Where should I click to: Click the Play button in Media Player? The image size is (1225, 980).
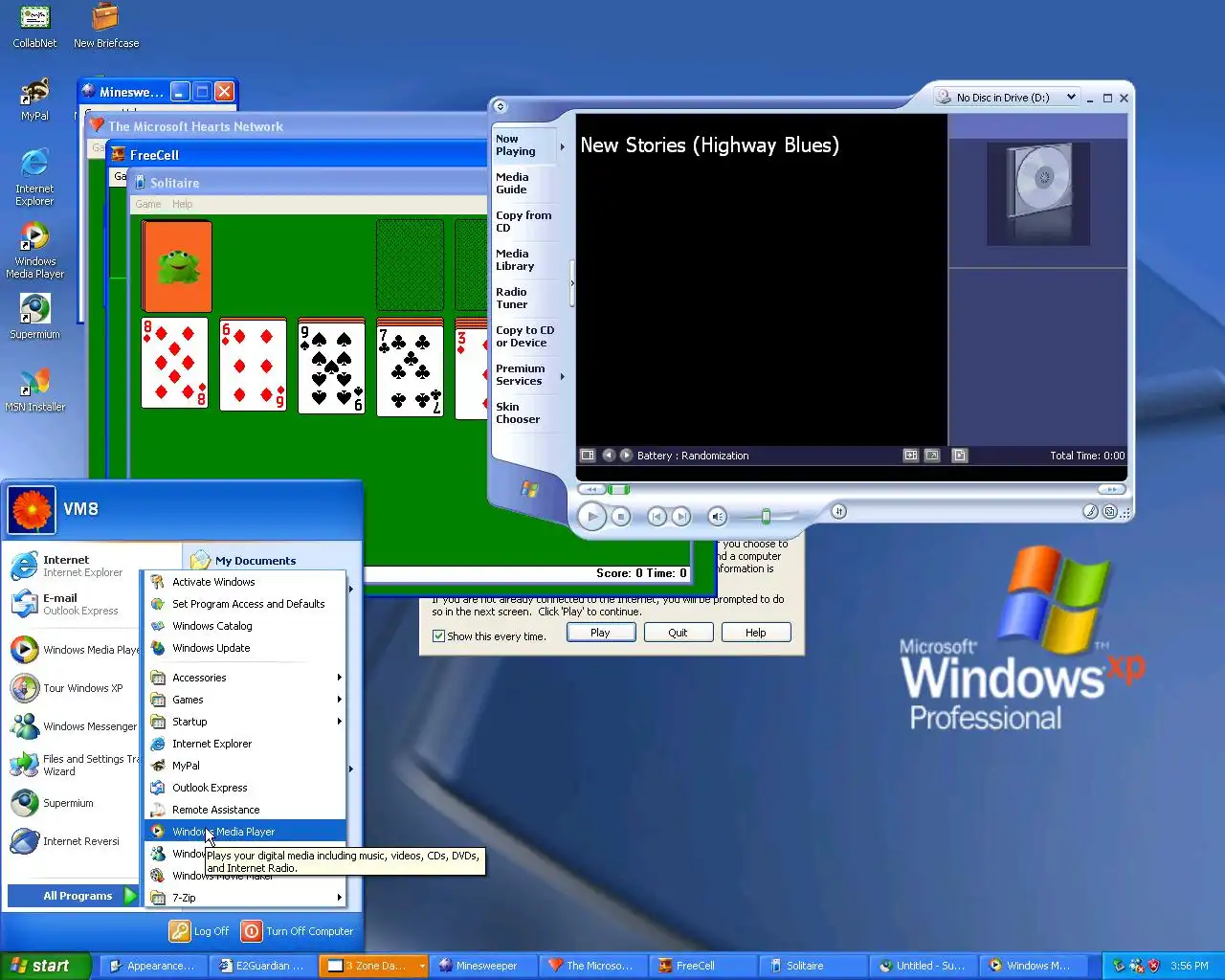(591, 517)
